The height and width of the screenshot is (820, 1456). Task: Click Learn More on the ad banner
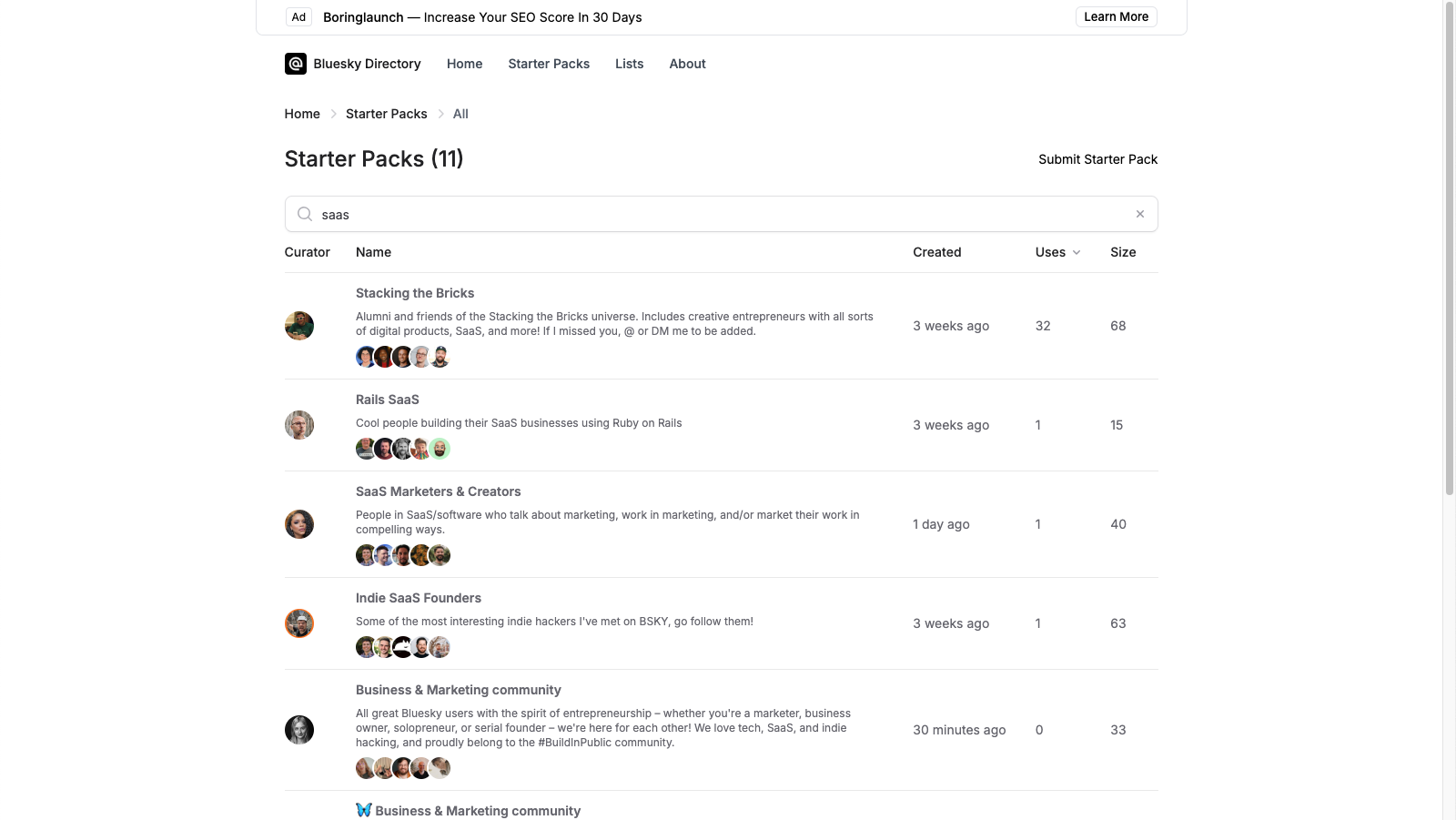click(1116, 16)
